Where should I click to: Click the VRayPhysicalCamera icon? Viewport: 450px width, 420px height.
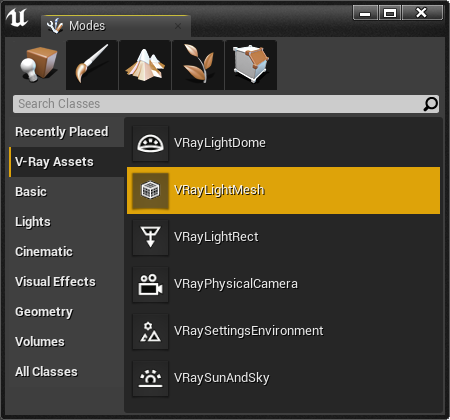(x=150, y=284)
